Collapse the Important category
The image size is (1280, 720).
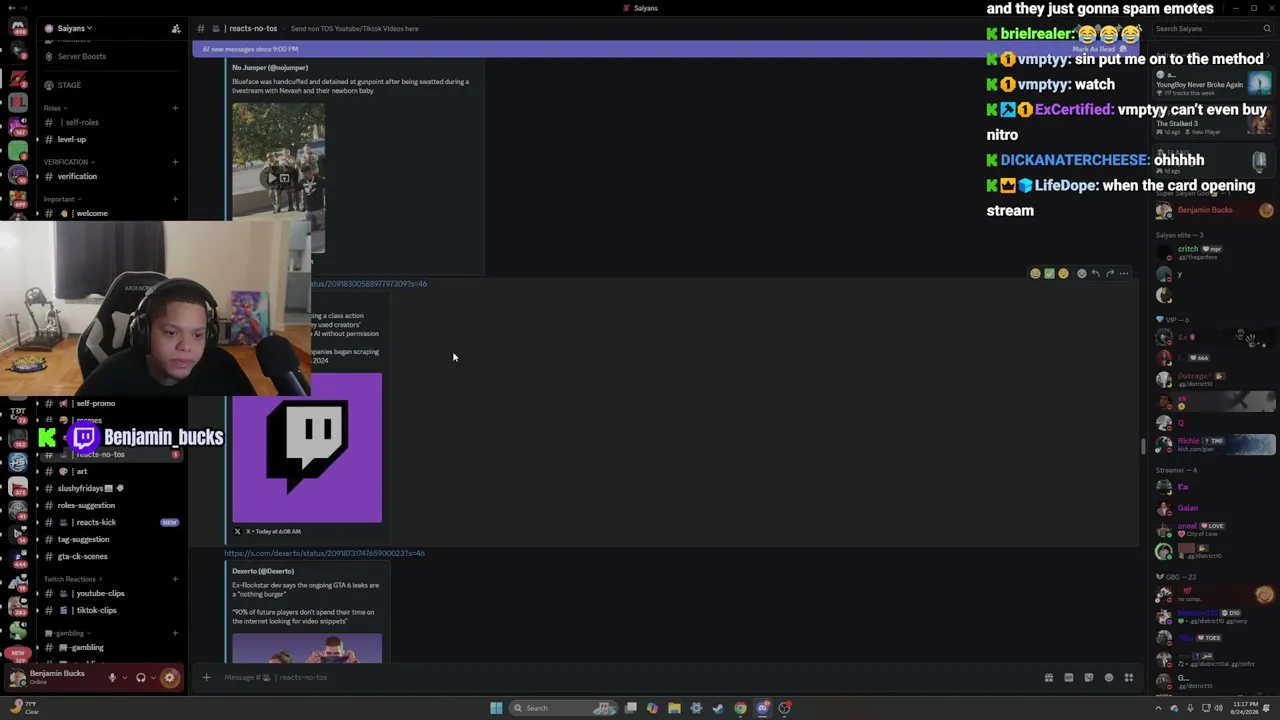(62, 199)
